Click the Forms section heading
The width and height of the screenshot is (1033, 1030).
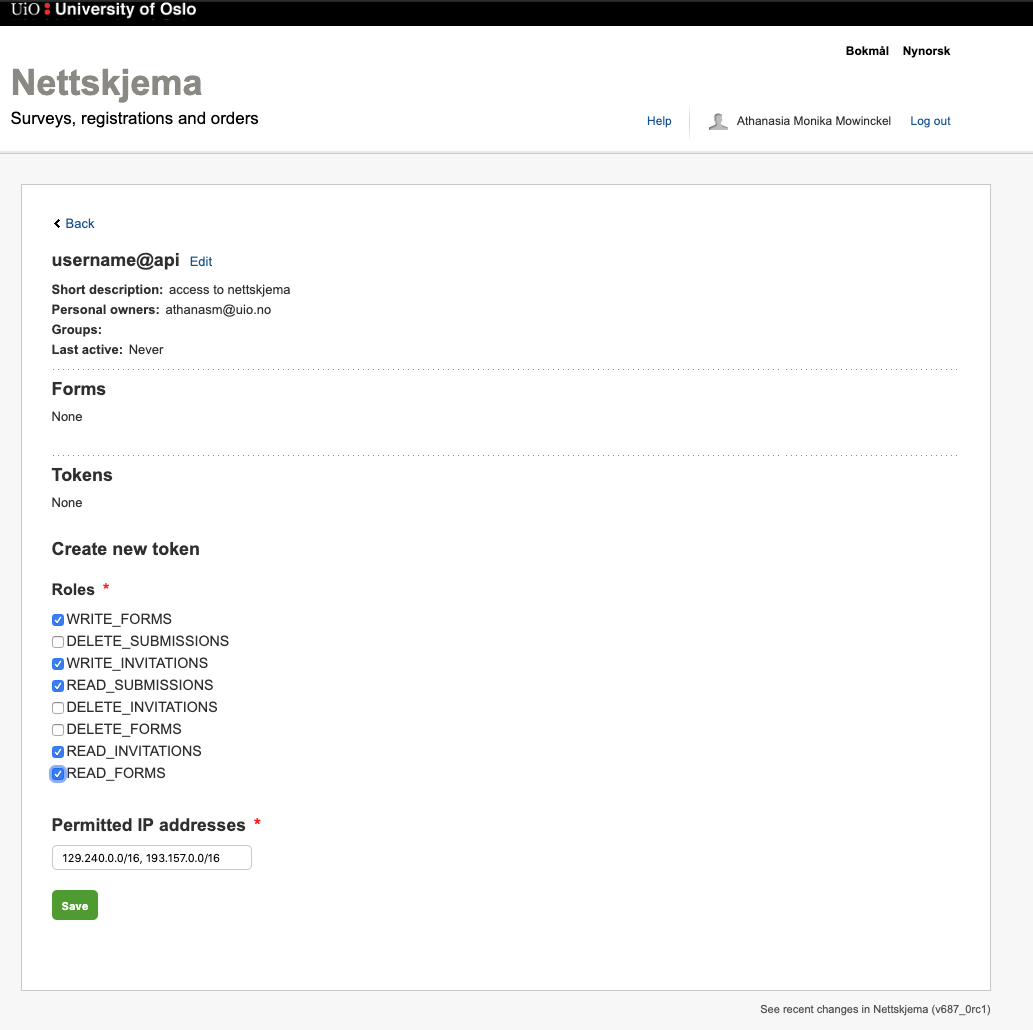78,389
